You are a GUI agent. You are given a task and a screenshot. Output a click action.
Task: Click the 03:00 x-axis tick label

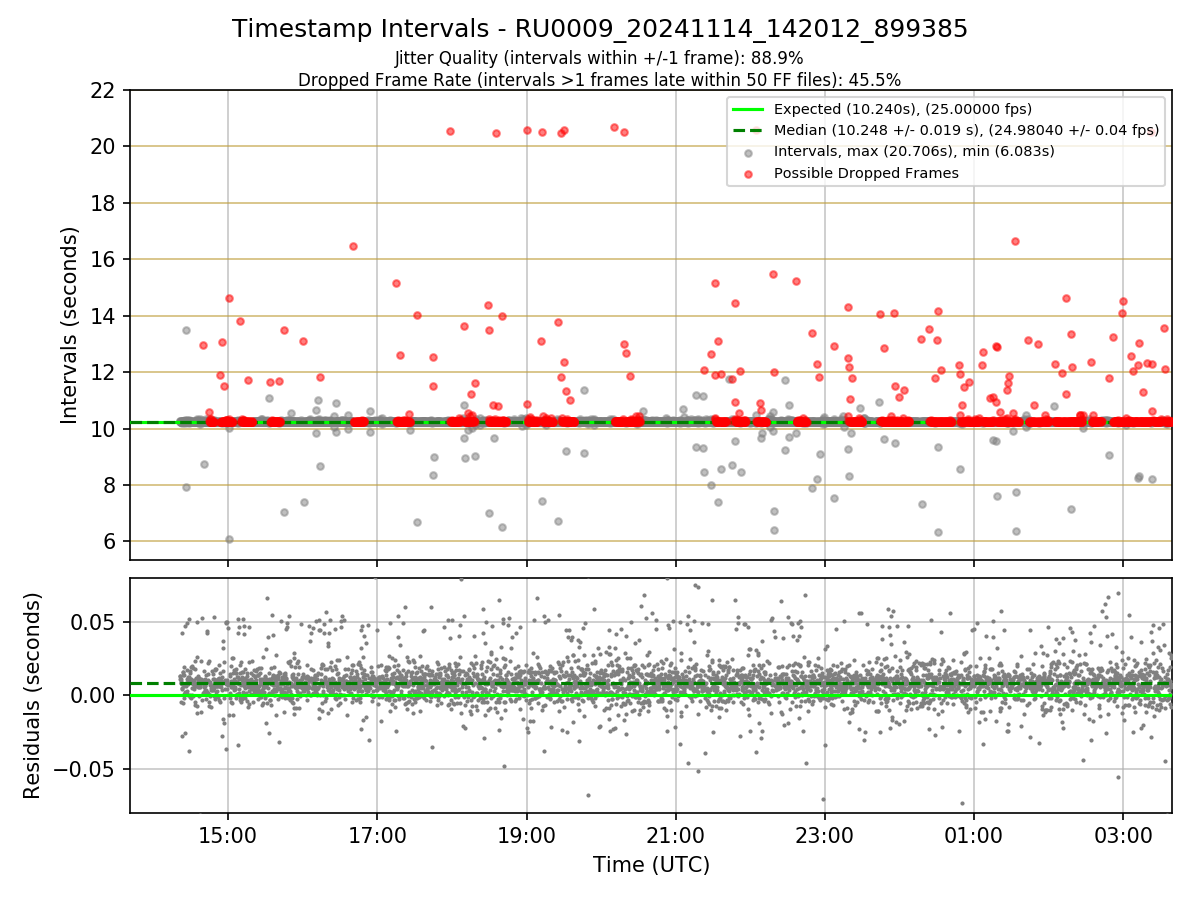click(x=1122, y=834)
